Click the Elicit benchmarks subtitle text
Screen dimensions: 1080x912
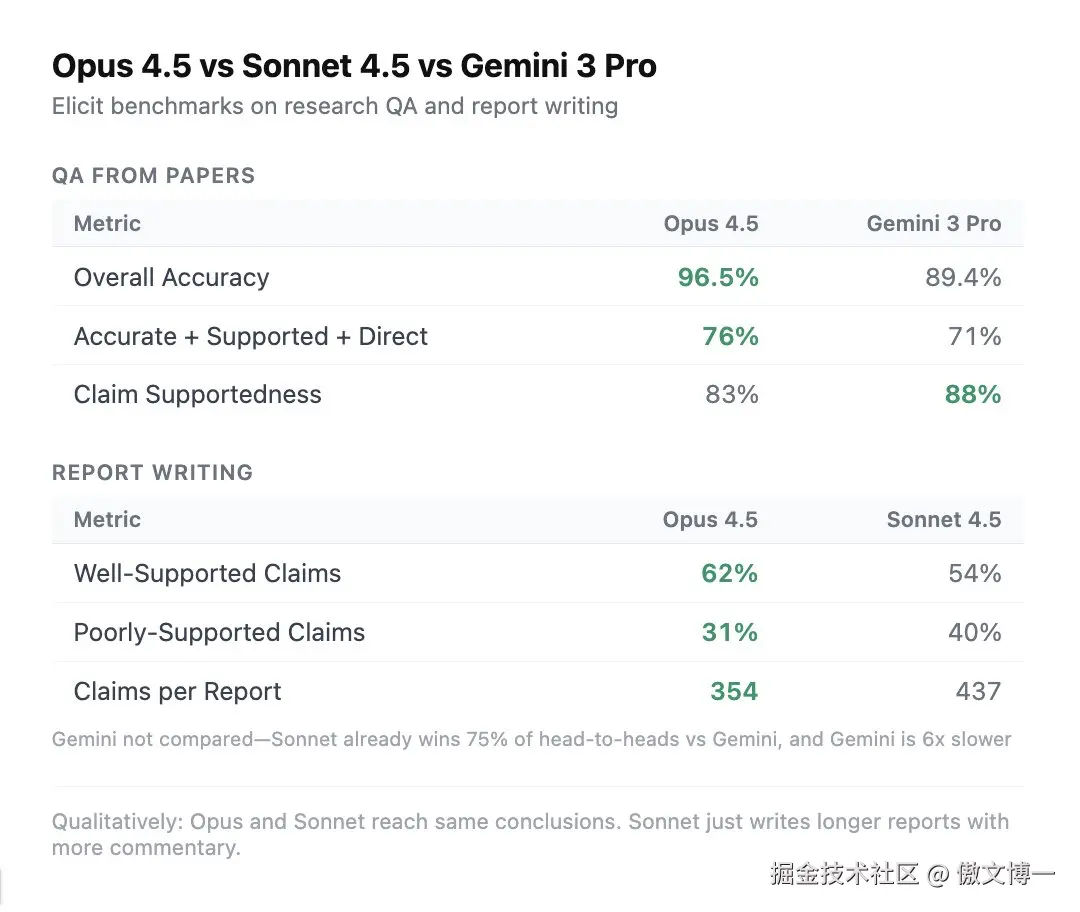[334, 105]
